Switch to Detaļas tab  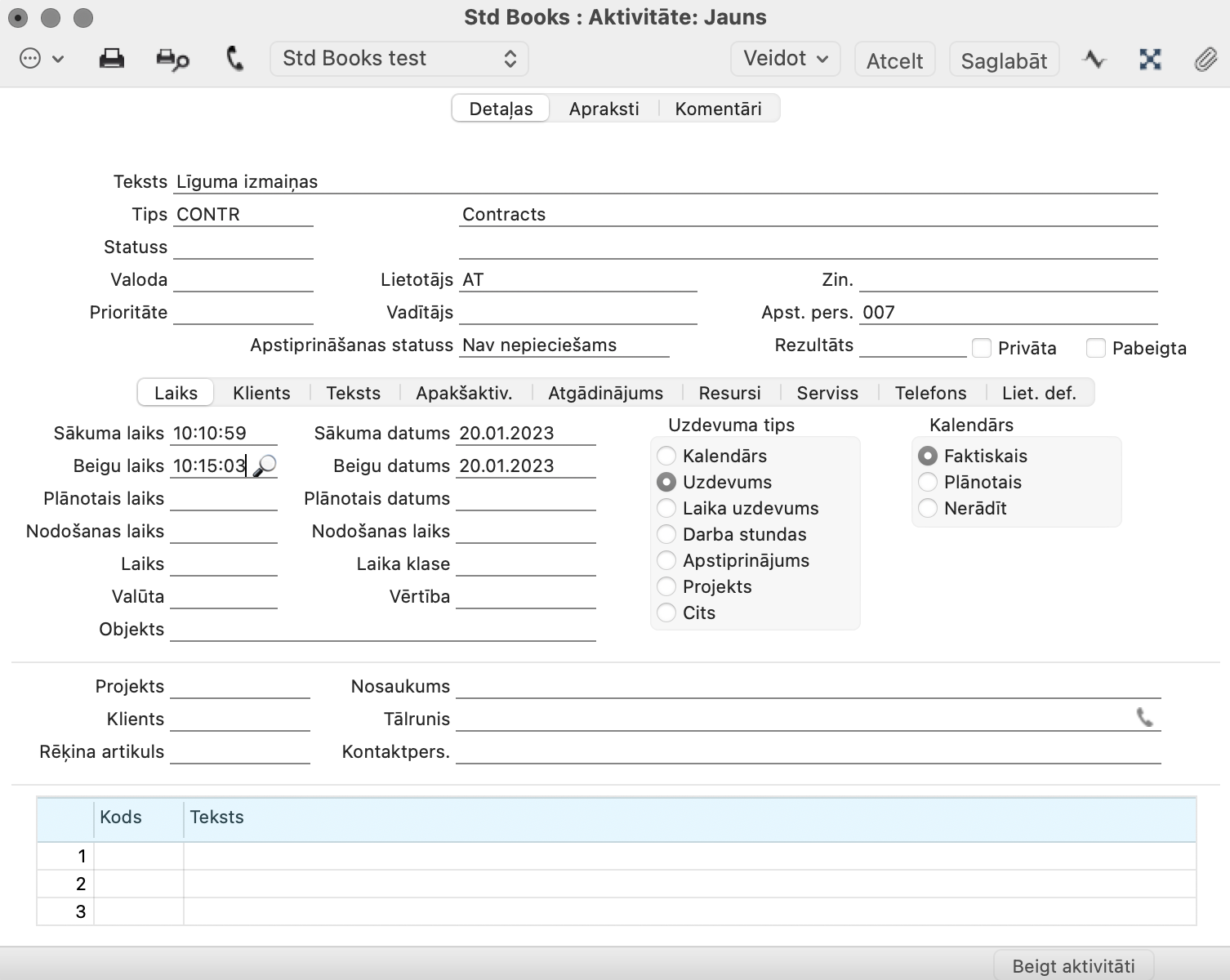(x=501, y=109)
